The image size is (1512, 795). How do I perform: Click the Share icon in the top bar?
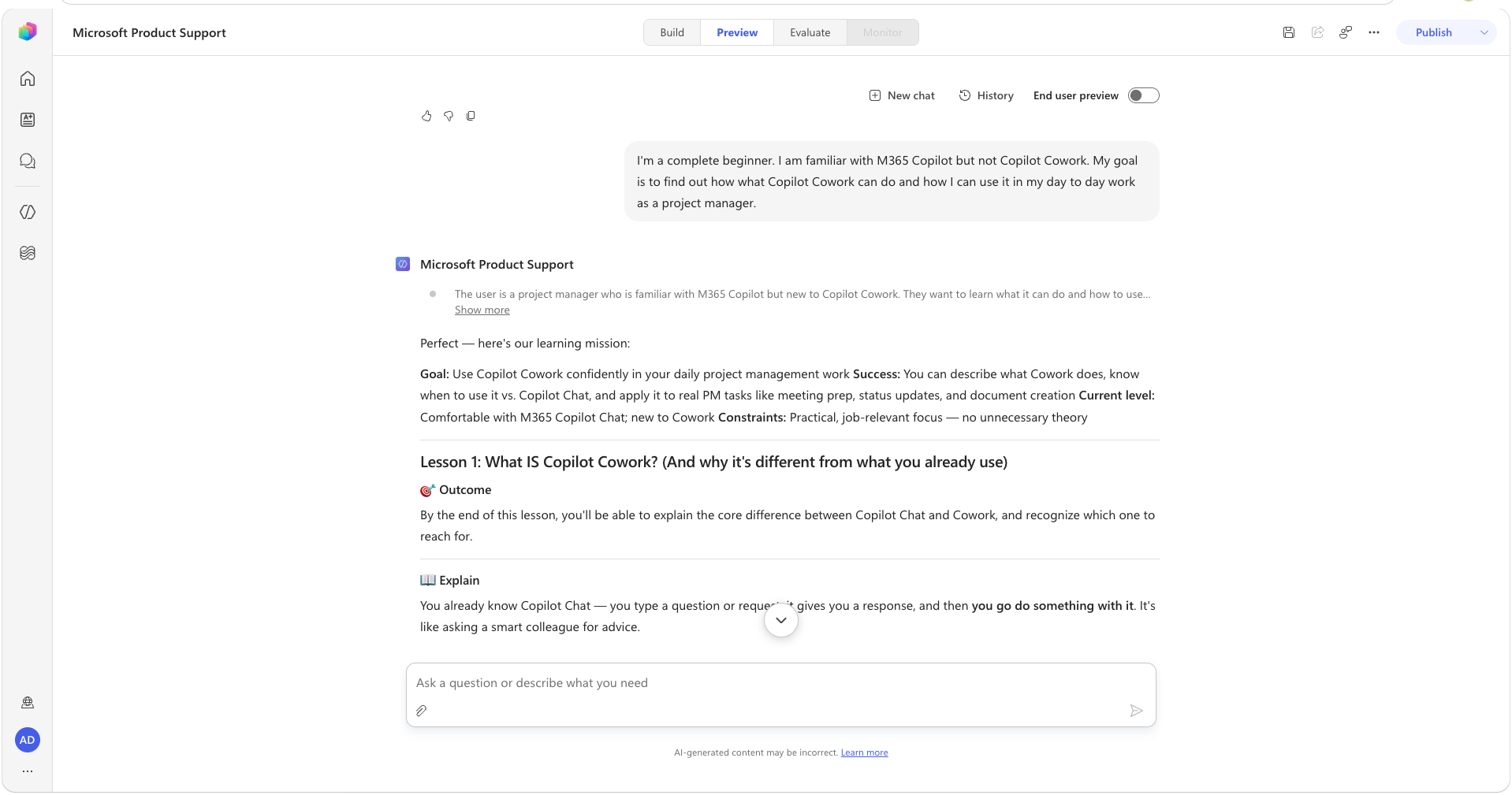(x=1317, y=32)
